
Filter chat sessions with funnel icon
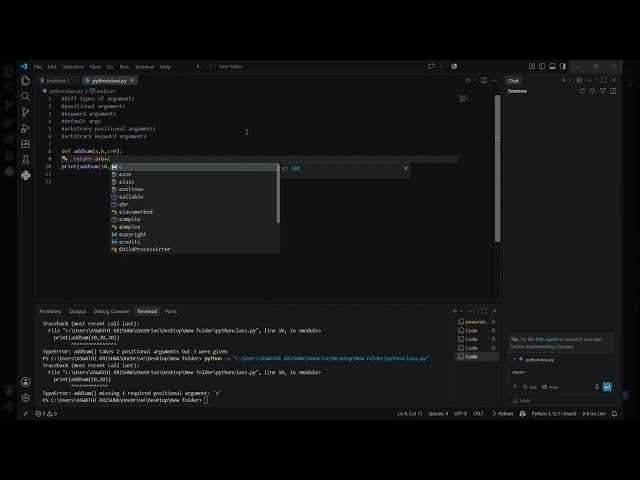coord(603,91)
